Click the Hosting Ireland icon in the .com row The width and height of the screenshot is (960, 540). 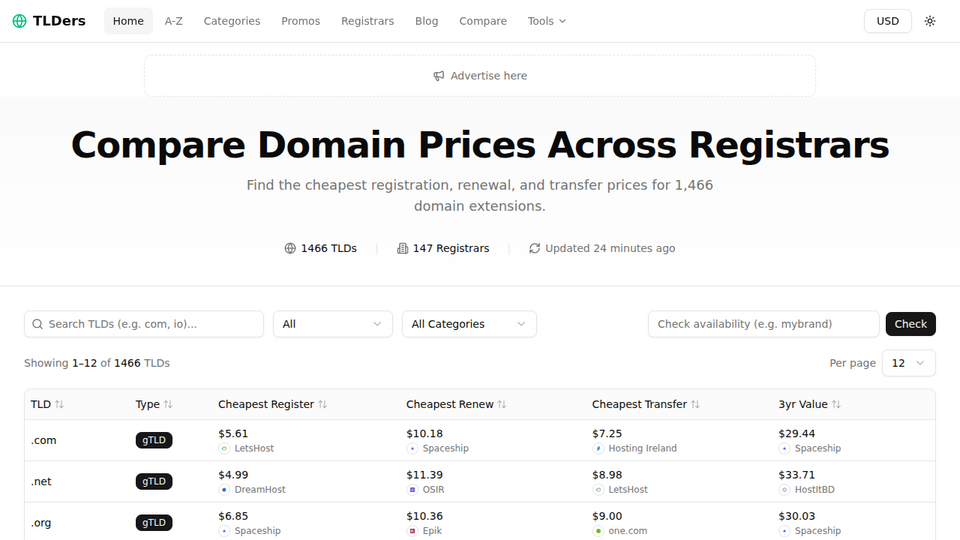(x=598, y=448)
